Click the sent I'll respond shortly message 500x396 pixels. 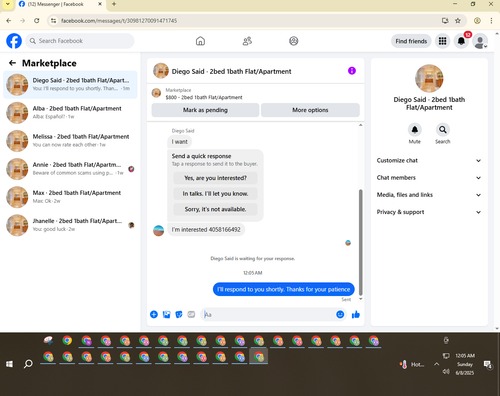(x=284, y=289)
